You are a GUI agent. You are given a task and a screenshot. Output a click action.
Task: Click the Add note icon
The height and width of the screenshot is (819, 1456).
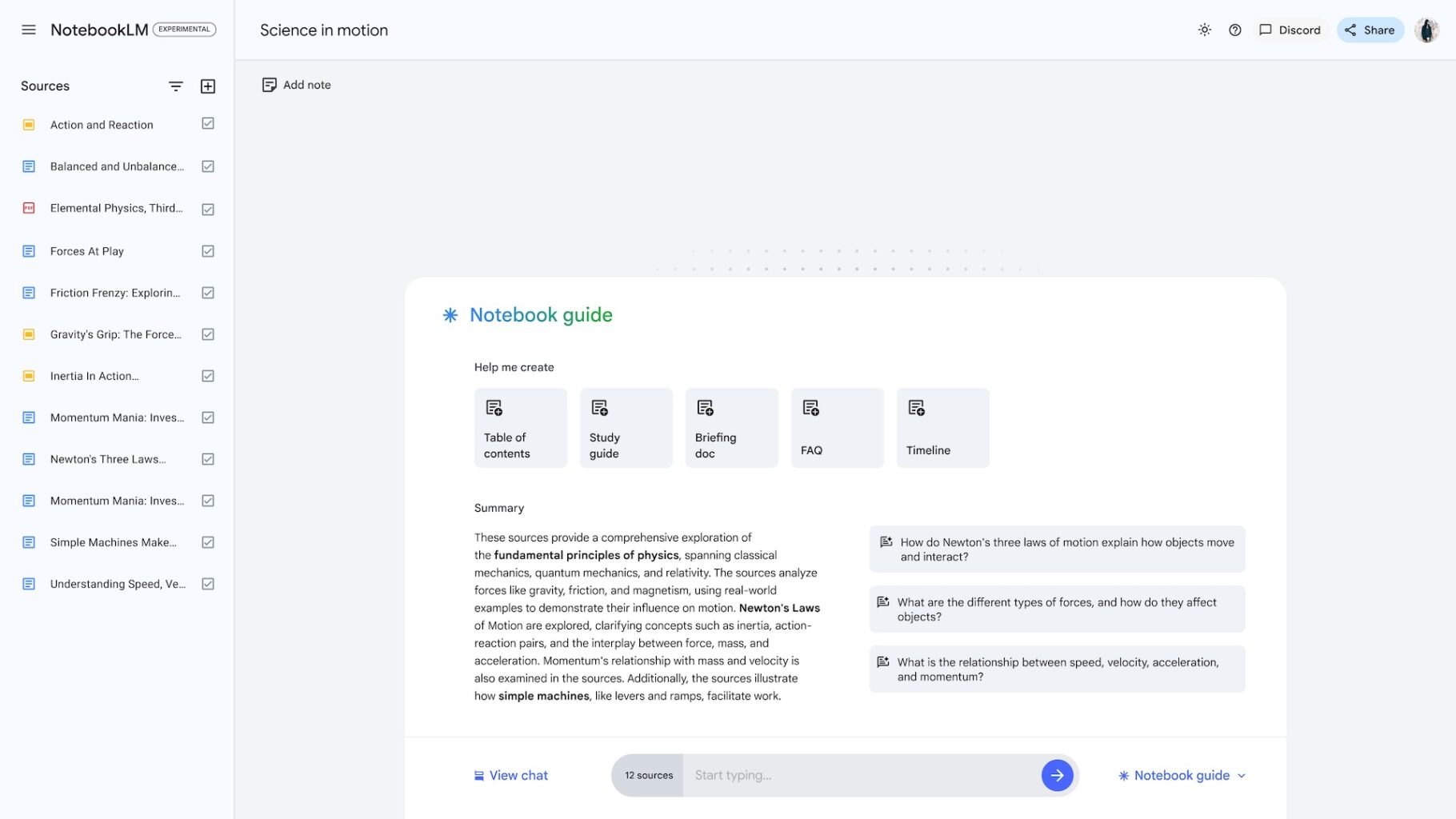(x=270, y=85)
